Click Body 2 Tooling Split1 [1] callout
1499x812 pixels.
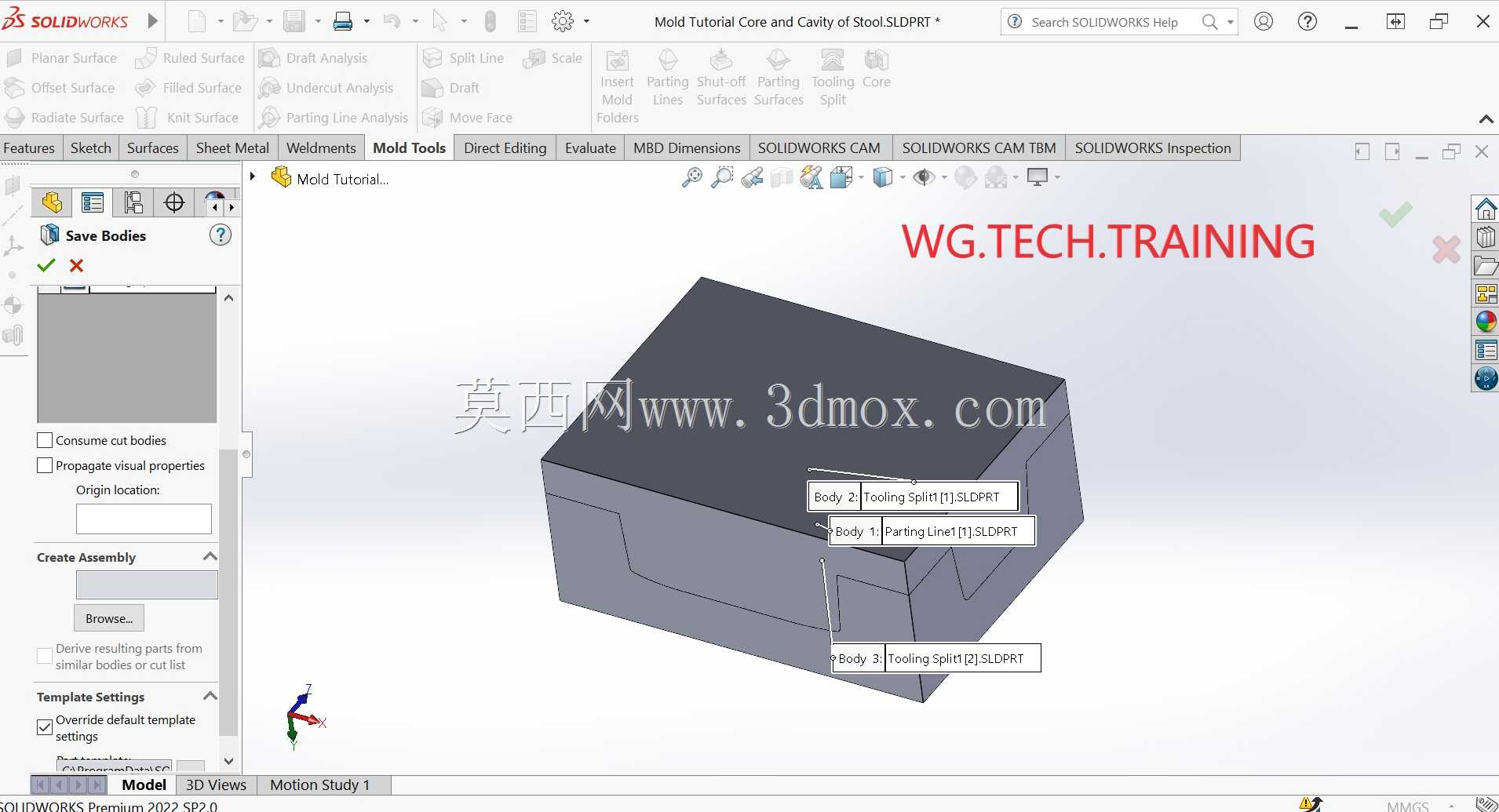coord(914,497)
